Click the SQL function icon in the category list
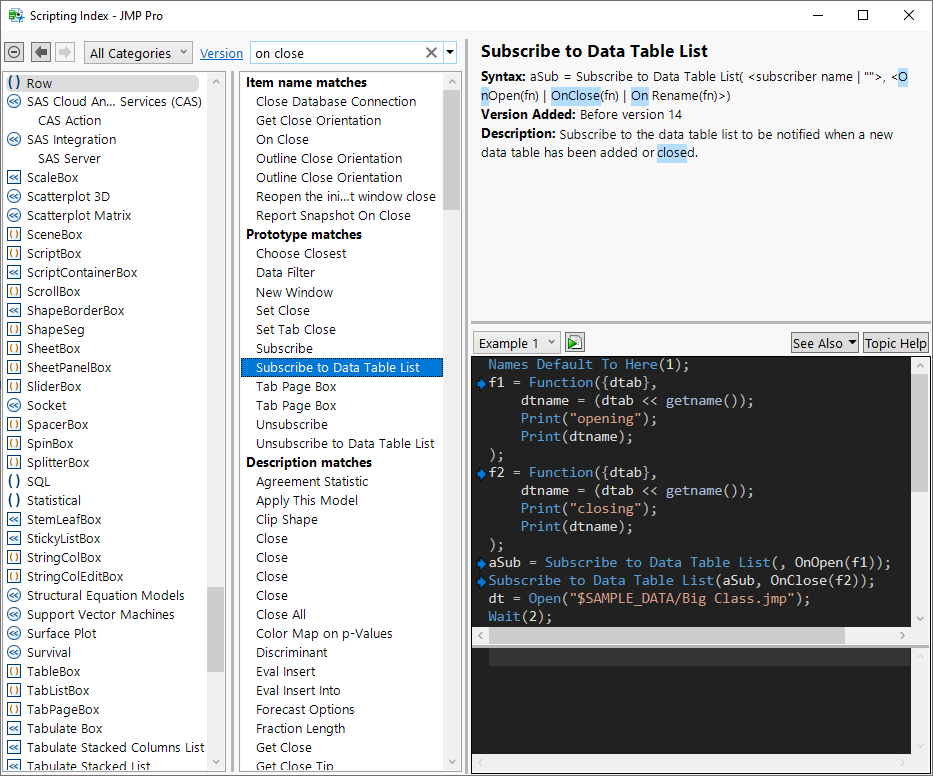933x776 pixels. tap(14, 482)
